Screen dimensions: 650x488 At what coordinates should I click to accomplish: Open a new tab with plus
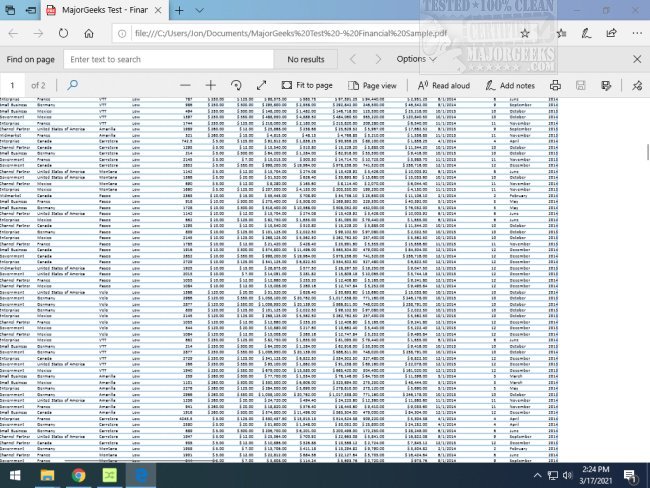point(179,10)
